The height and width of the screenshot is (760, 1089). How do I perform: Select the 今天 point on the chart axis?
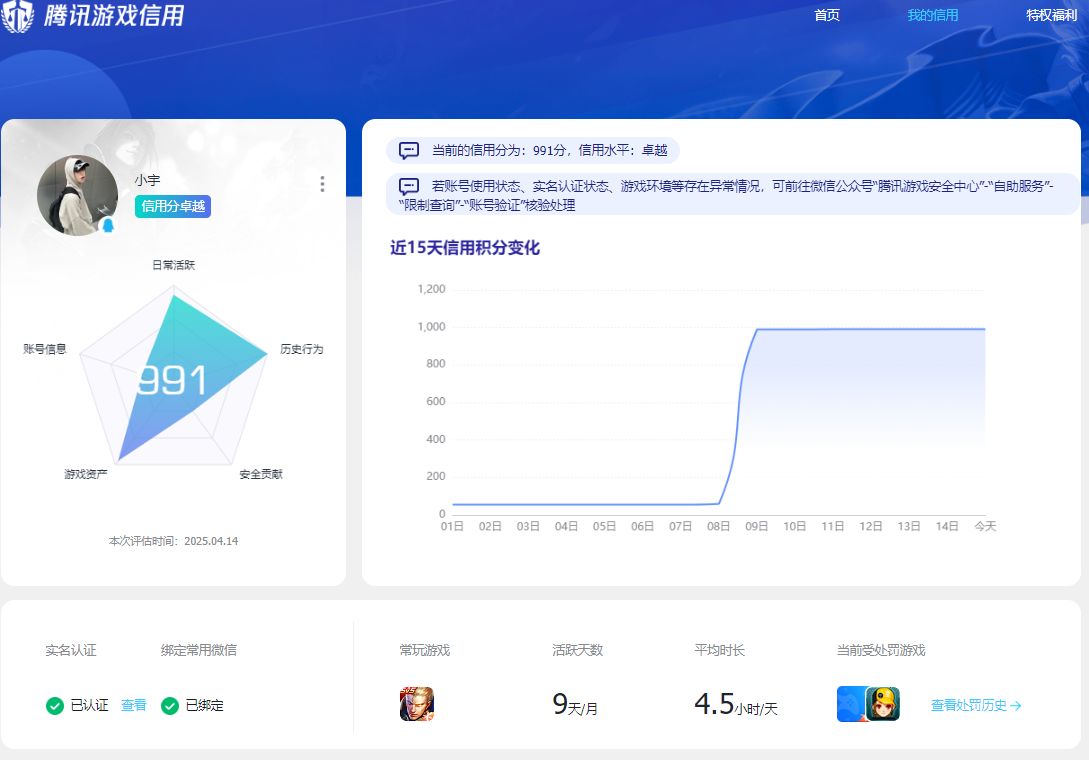click(985, 526)
